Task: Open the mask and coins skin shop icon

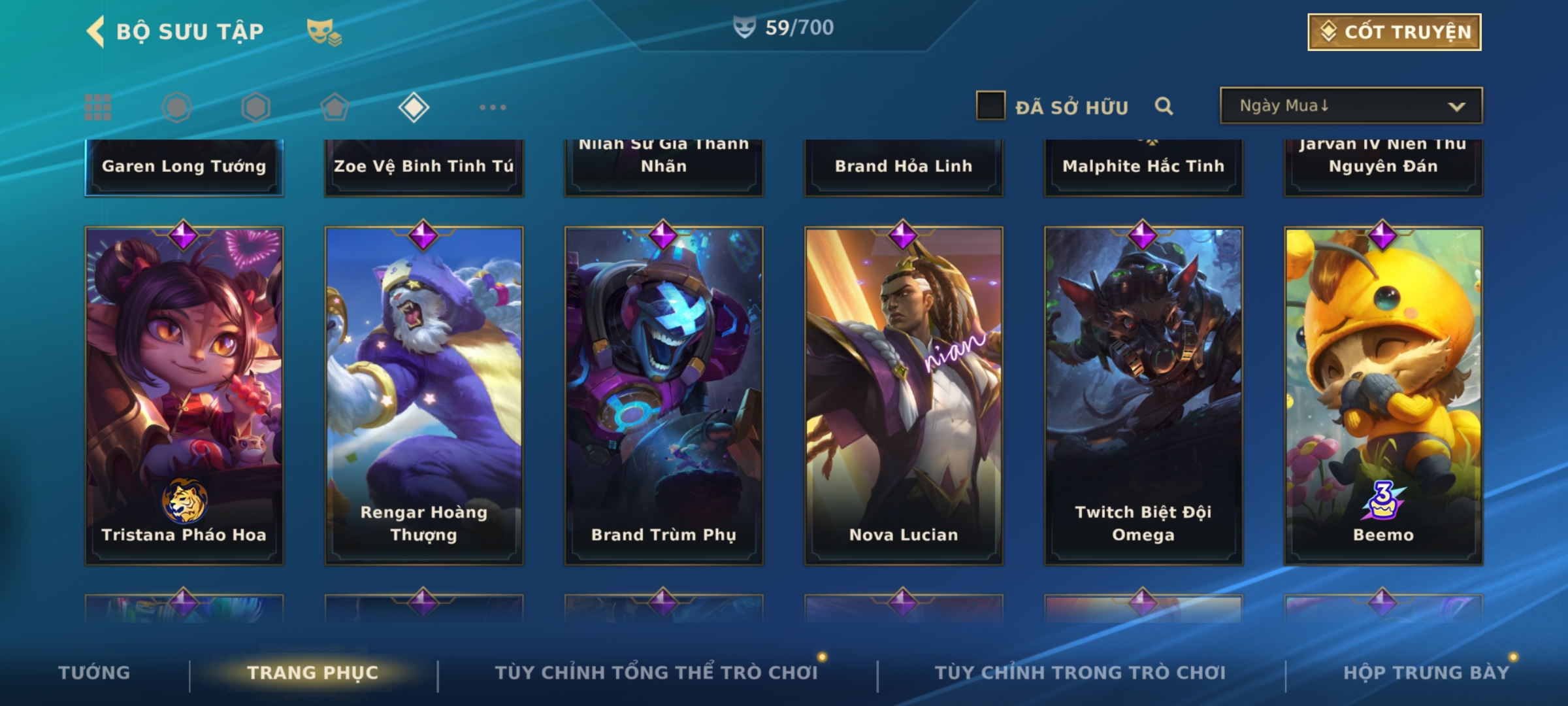Action: (324, 32)
